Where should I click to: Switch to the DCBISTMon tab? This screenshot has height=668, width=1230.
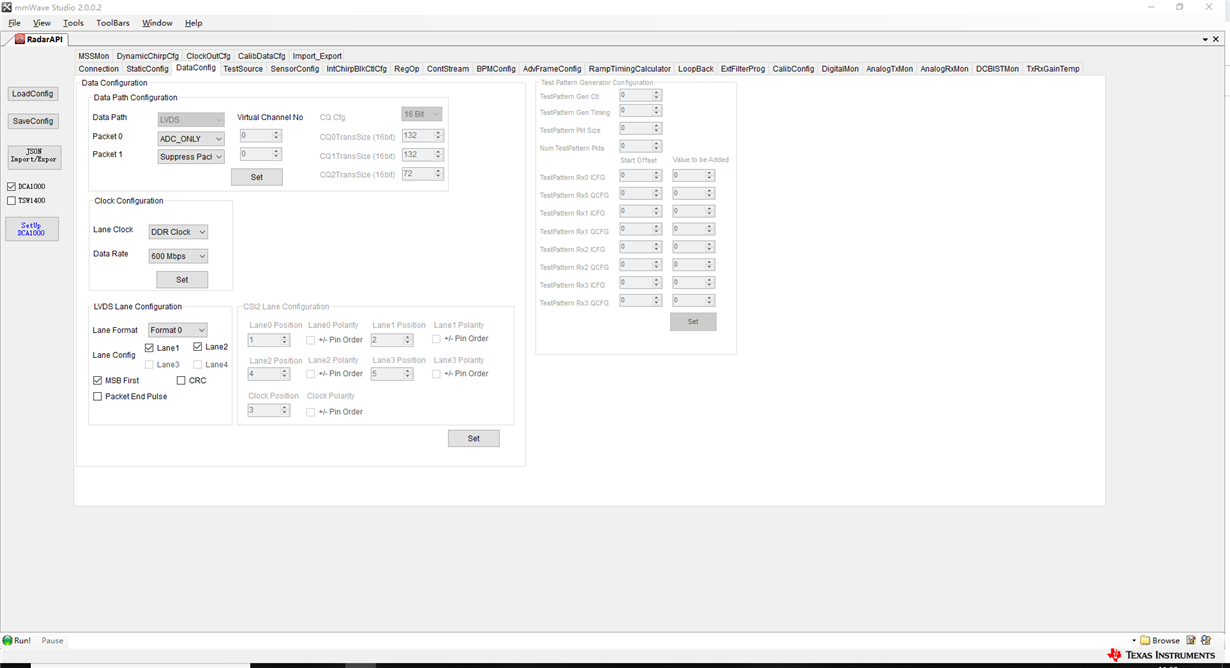(x=998, y=69)
